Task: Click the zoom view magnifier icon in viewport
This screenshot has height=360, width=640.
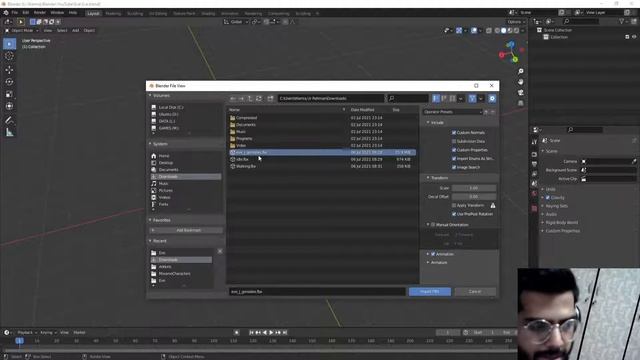Action: coord(520,71)
